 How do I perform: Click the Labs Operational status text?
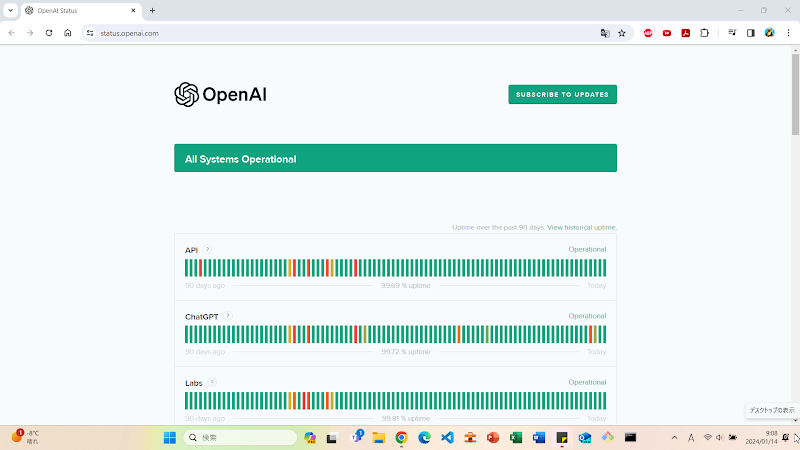[587, 382]
